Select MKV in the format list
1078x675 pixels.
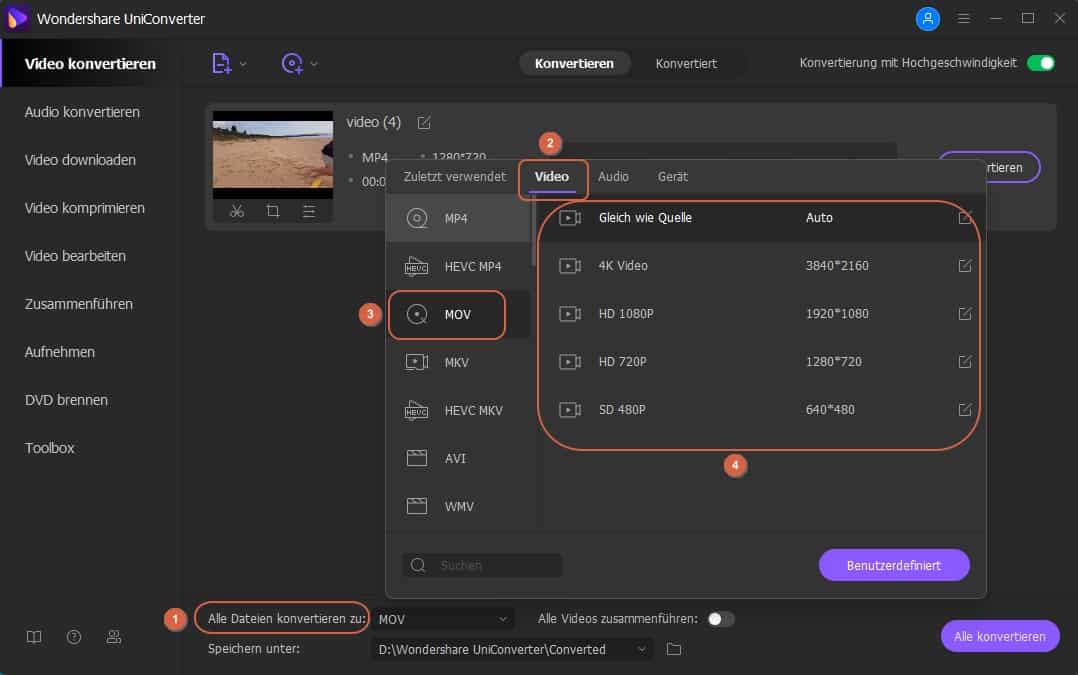457,362
